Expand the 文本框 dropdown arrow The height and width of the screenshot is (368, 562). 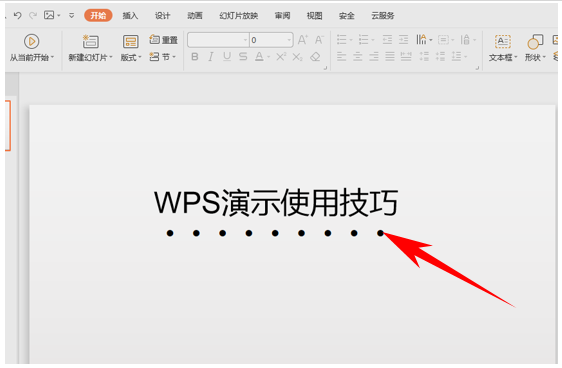[x=516, y=57]
